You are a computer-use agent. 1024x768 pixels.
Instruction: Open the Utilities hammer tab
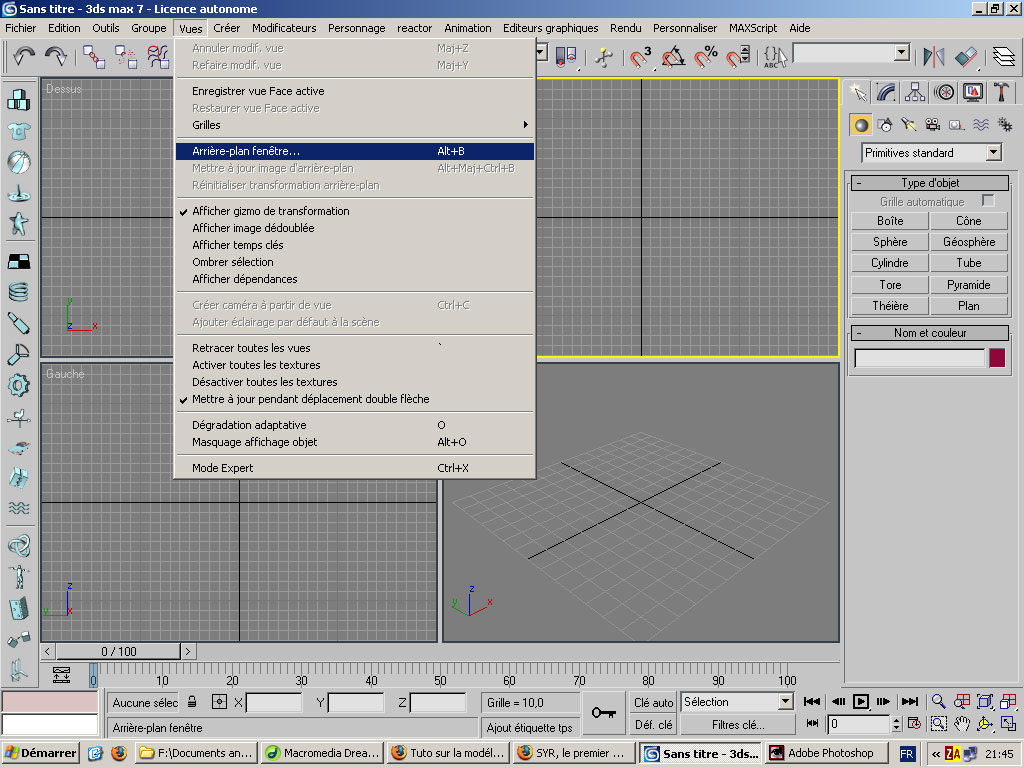click(x=1001, y=92)
